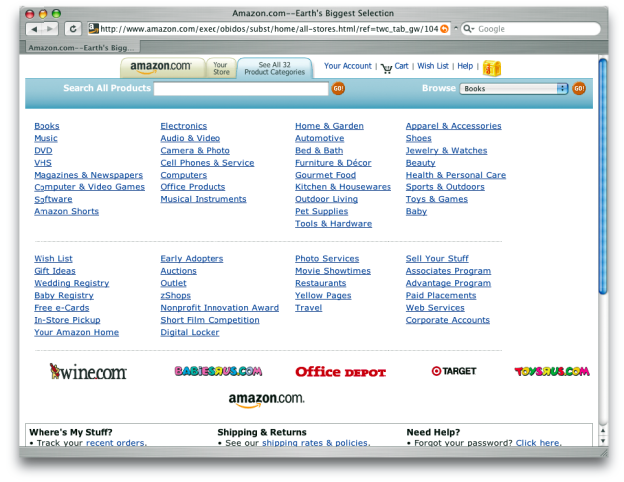Click the blue vertical scrollbar thumb
Screen dimensions: 624x482
tap(603, 176)
